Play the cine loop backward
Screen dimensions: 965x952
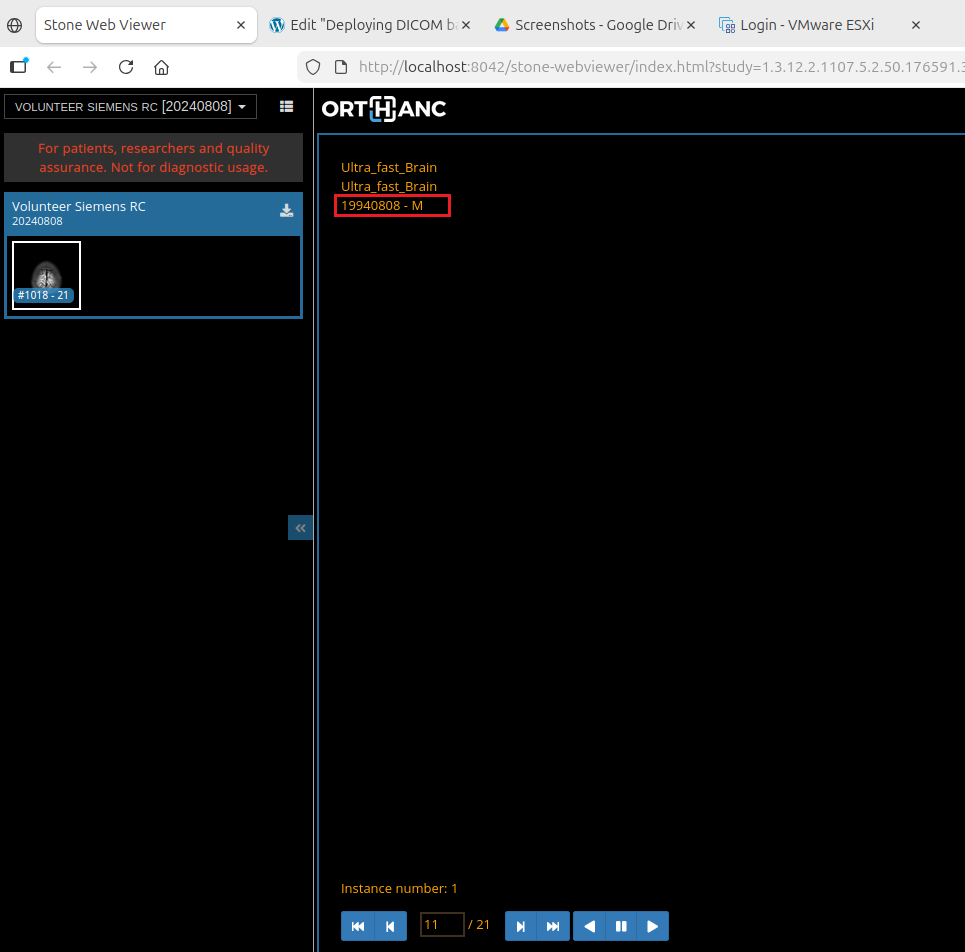coord(589,926)
